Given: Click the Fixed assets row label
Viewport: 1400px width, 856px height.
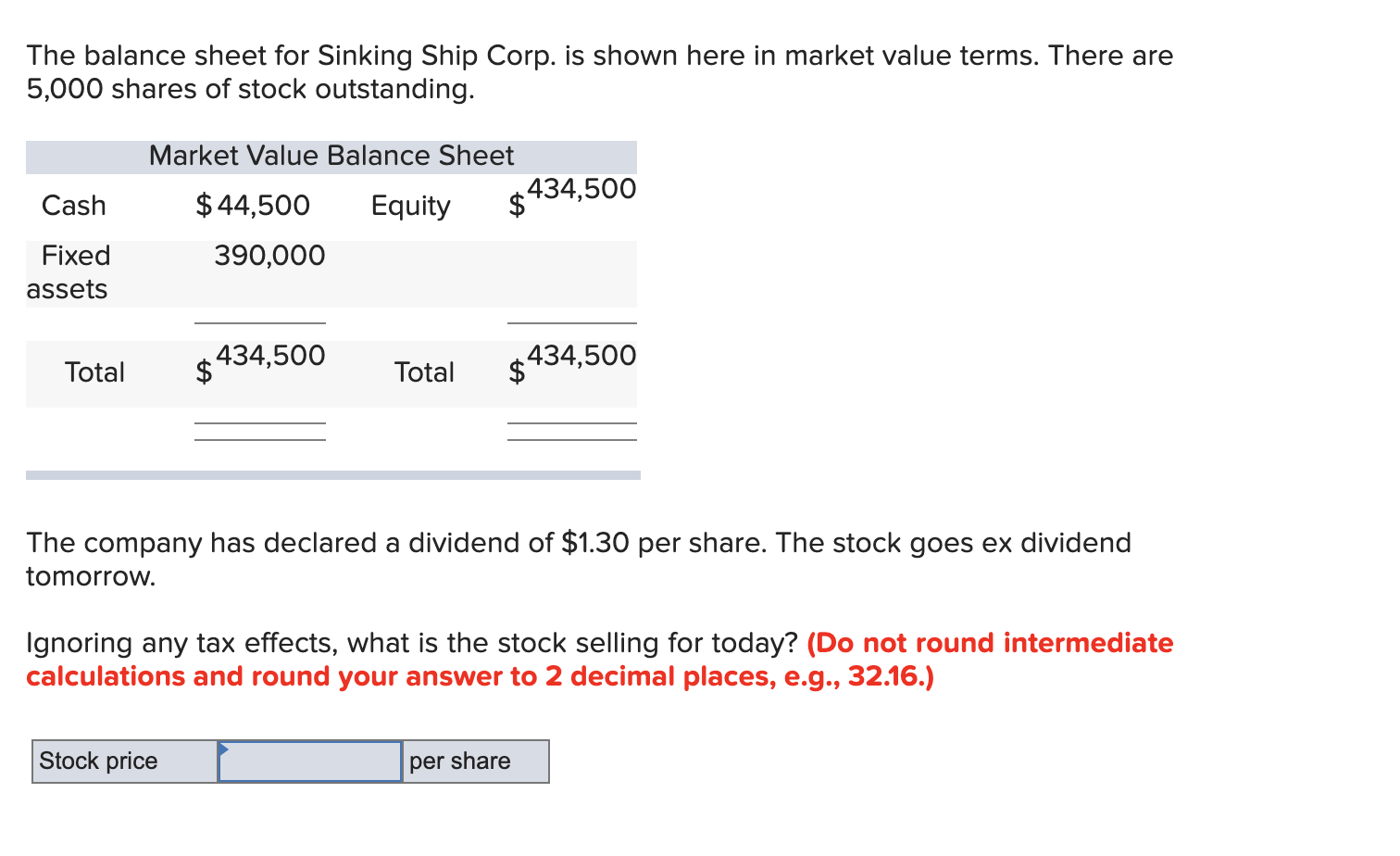Looking at the screenshot, I should tap(69, 271).
